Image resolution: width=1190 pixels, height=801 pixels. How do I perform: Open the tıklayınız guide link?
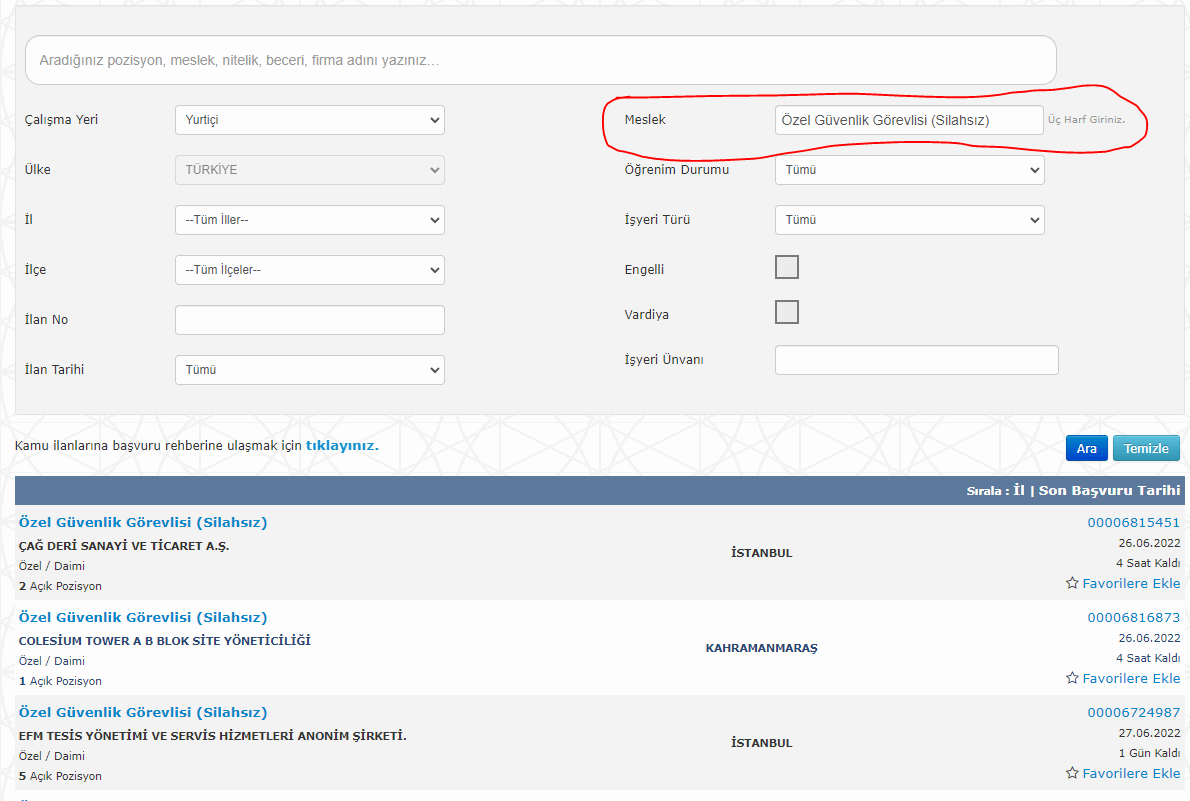[342, 445]
